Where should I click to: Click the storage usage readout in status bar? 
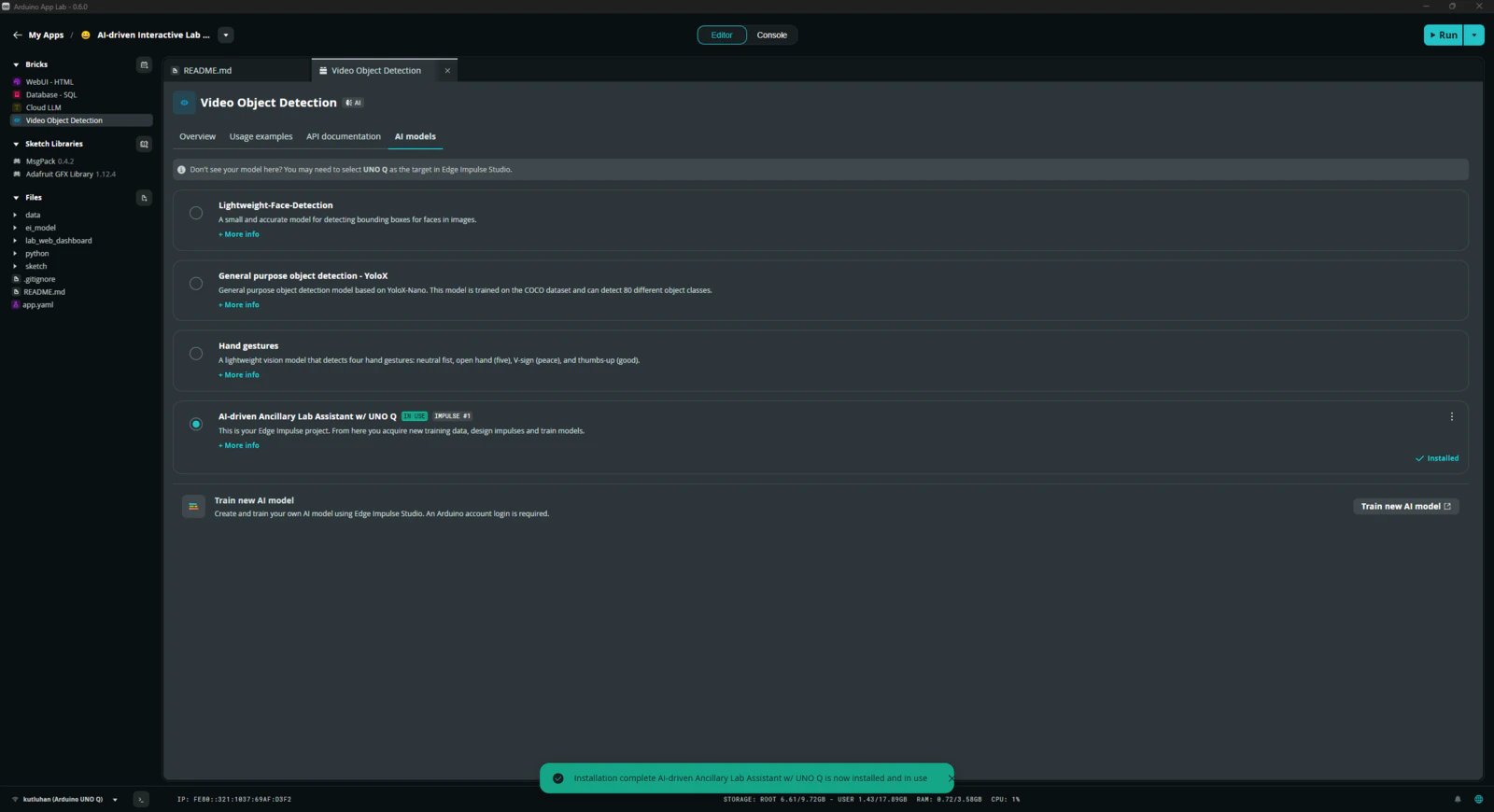815,800
